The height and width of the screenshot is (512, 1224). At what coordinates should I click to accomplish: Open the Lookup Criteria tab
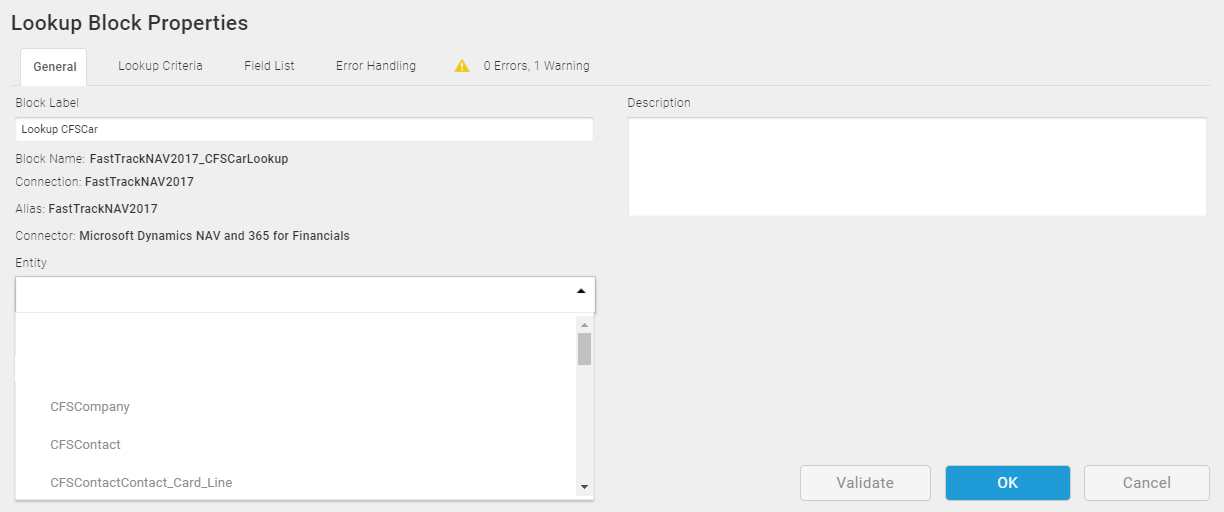pyautogui.click(x=160, y=66)
